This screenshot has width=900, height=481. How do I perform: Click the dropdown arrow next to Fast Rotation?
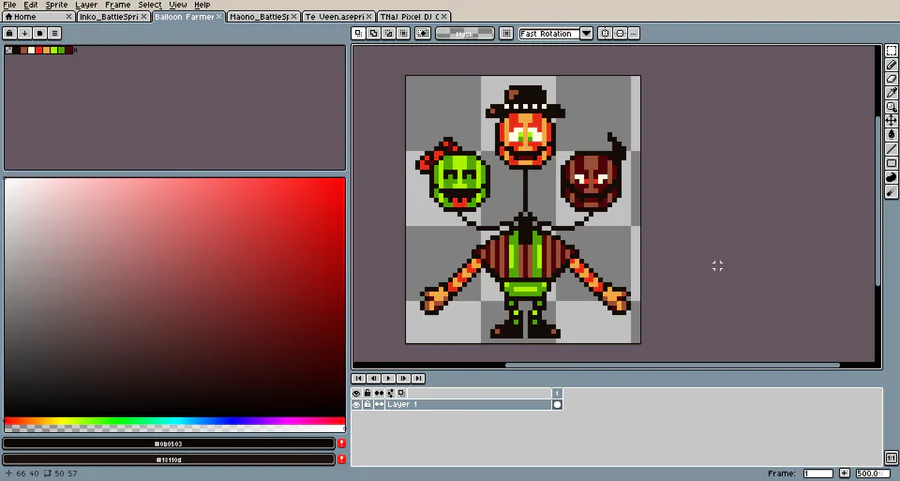point(586,33)
